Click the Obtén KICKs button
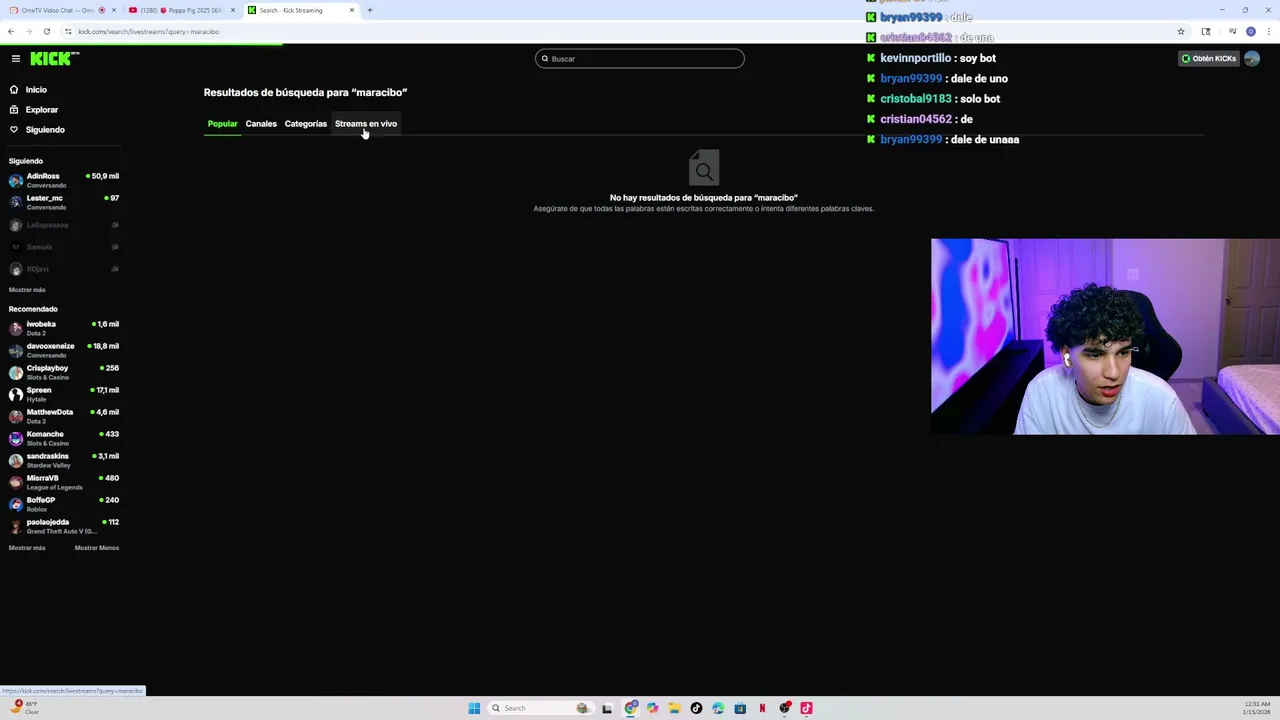This screenshot has width=1280, height=720. click(1208, 59)
